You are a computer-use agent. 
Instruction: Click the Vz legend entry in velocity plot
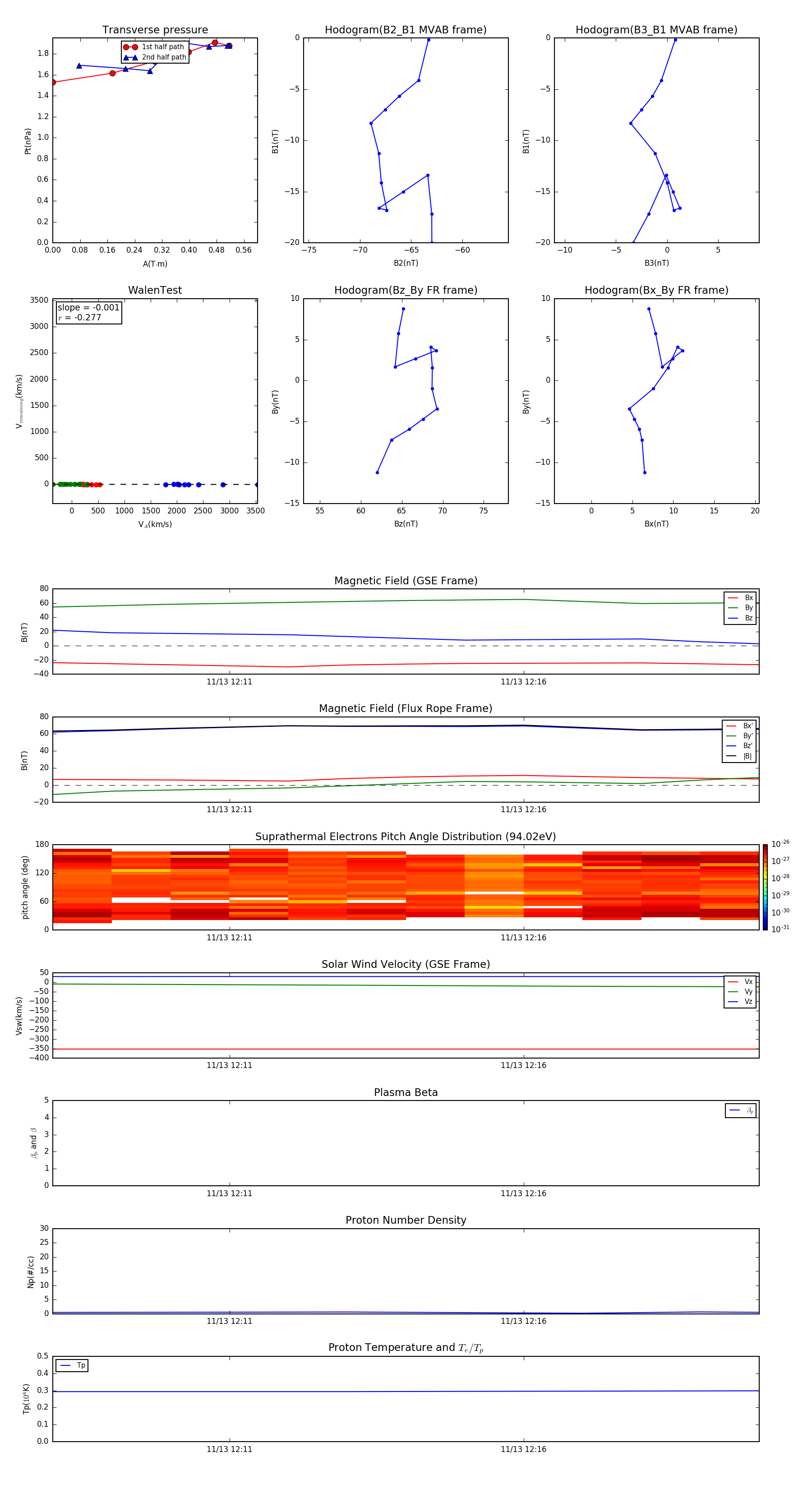(740, 1002)
